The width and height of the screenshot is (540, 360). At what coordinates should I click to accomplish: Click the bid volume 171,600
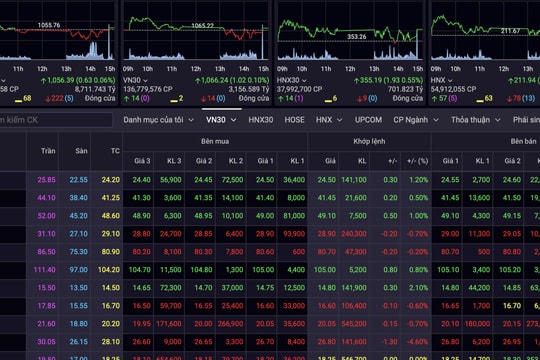coord(169,324)
